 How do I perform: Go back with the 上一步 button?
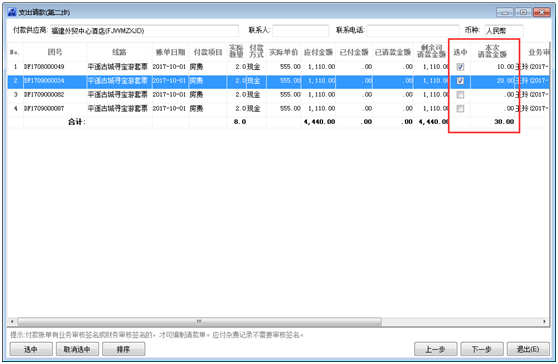[x=436, y=349]
